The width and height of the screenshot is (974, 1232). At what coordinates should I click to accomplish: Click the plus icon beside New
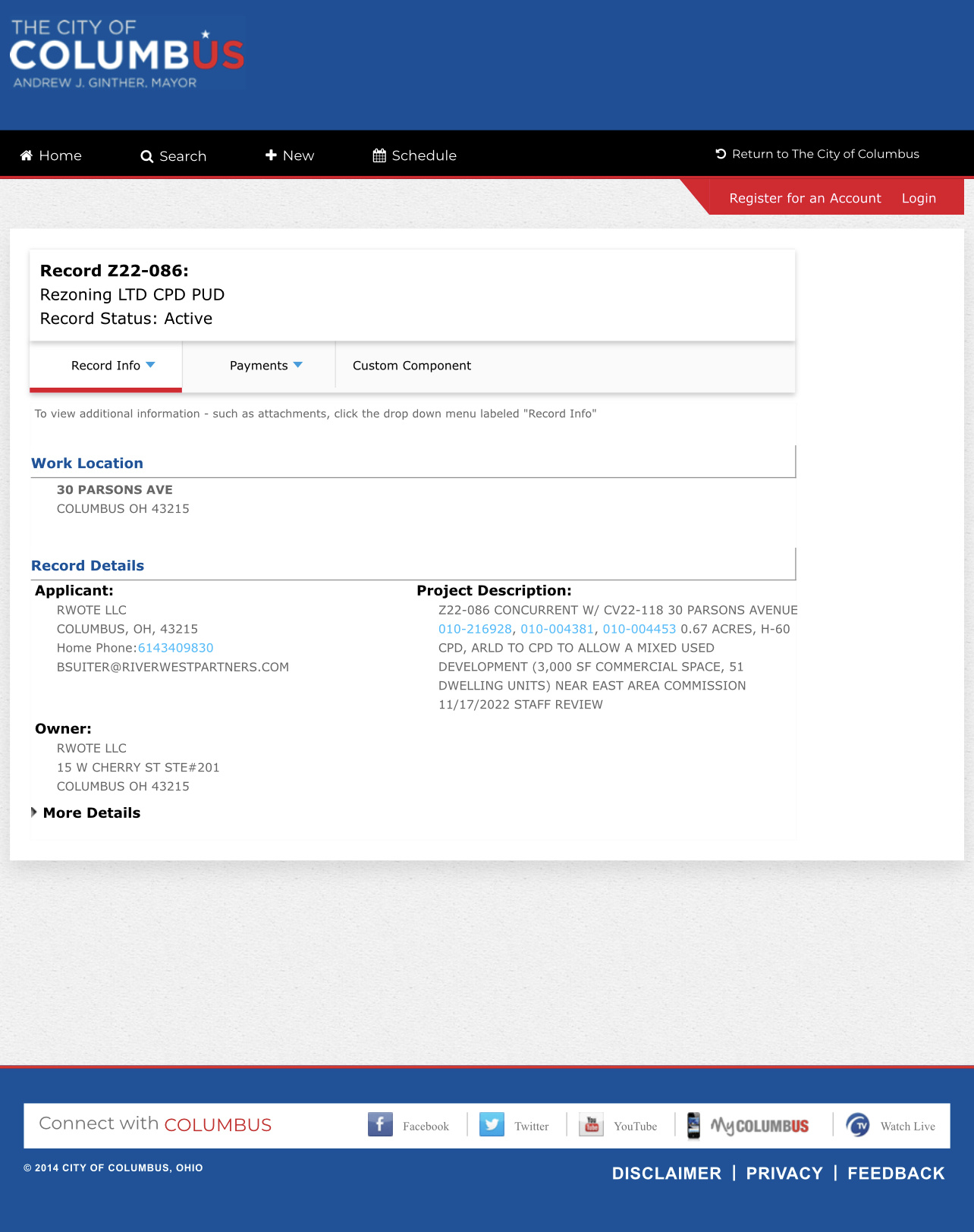click(271, 155)
